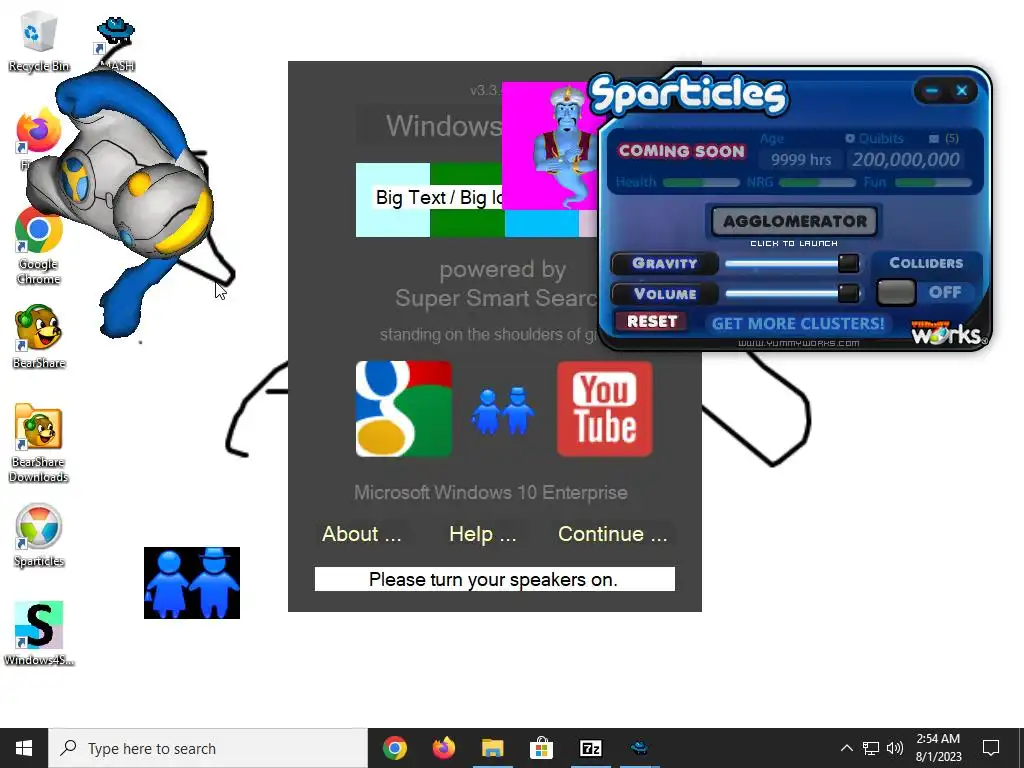Toggle the Colliders OFF switch

pos(896,292)
